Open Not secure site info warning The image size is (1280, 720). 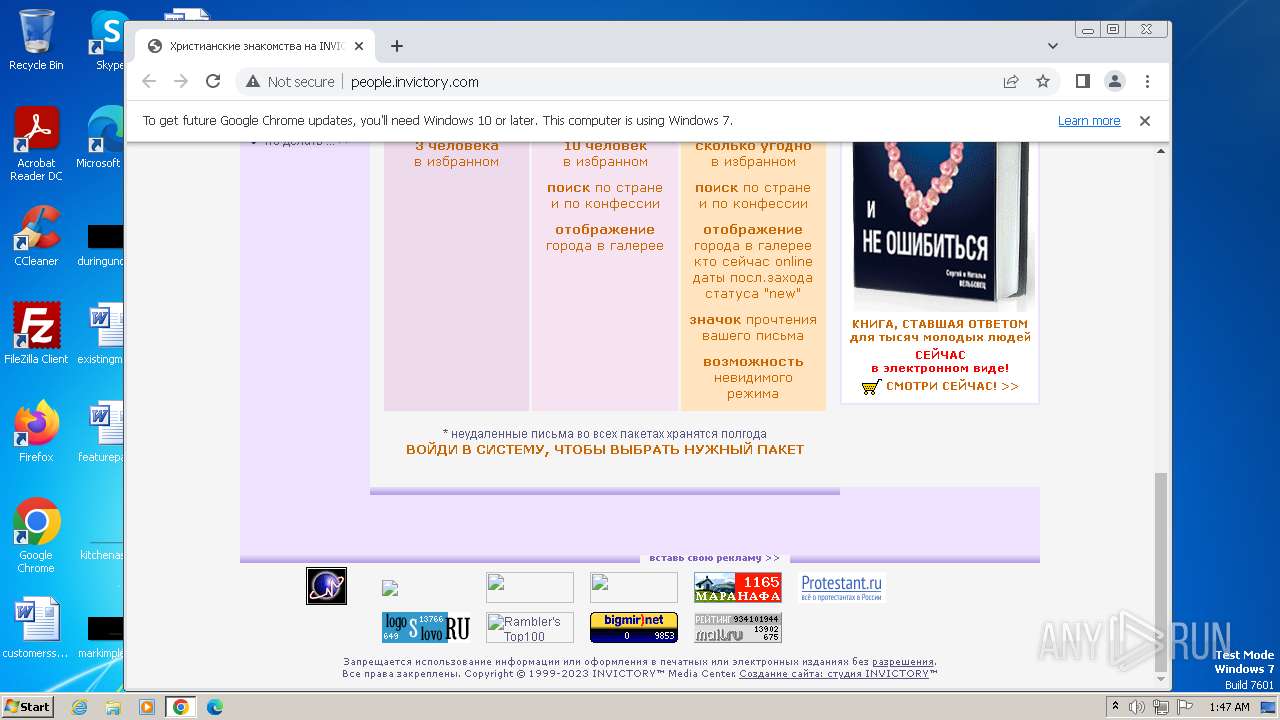point(289,82)
